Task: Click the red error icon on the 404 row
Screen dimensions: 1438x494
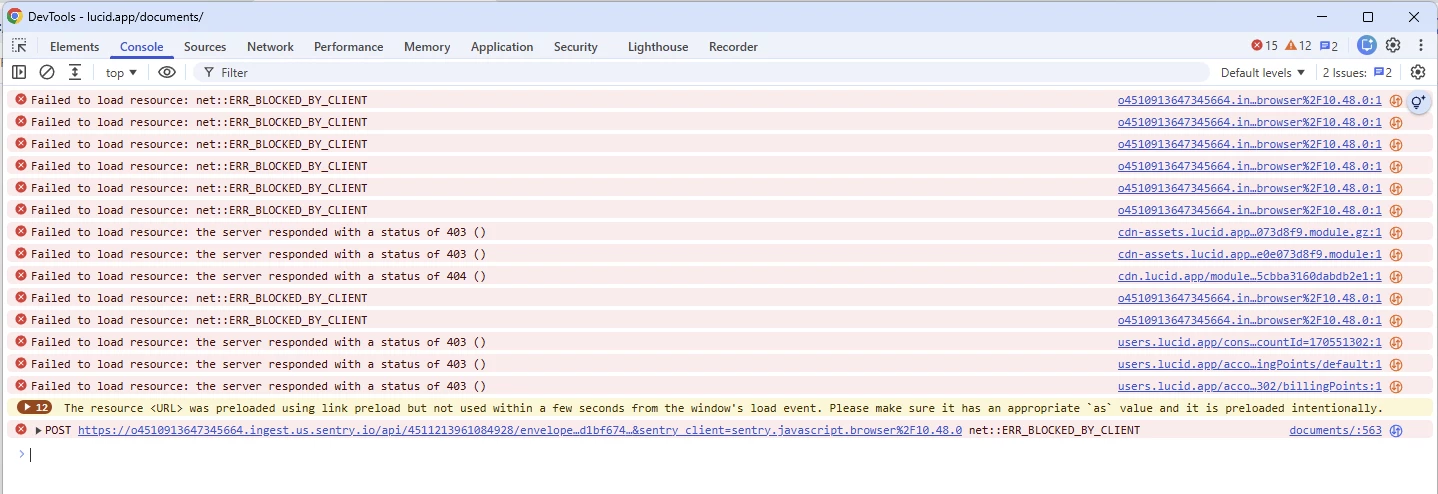Action: (x=21, y=275)
